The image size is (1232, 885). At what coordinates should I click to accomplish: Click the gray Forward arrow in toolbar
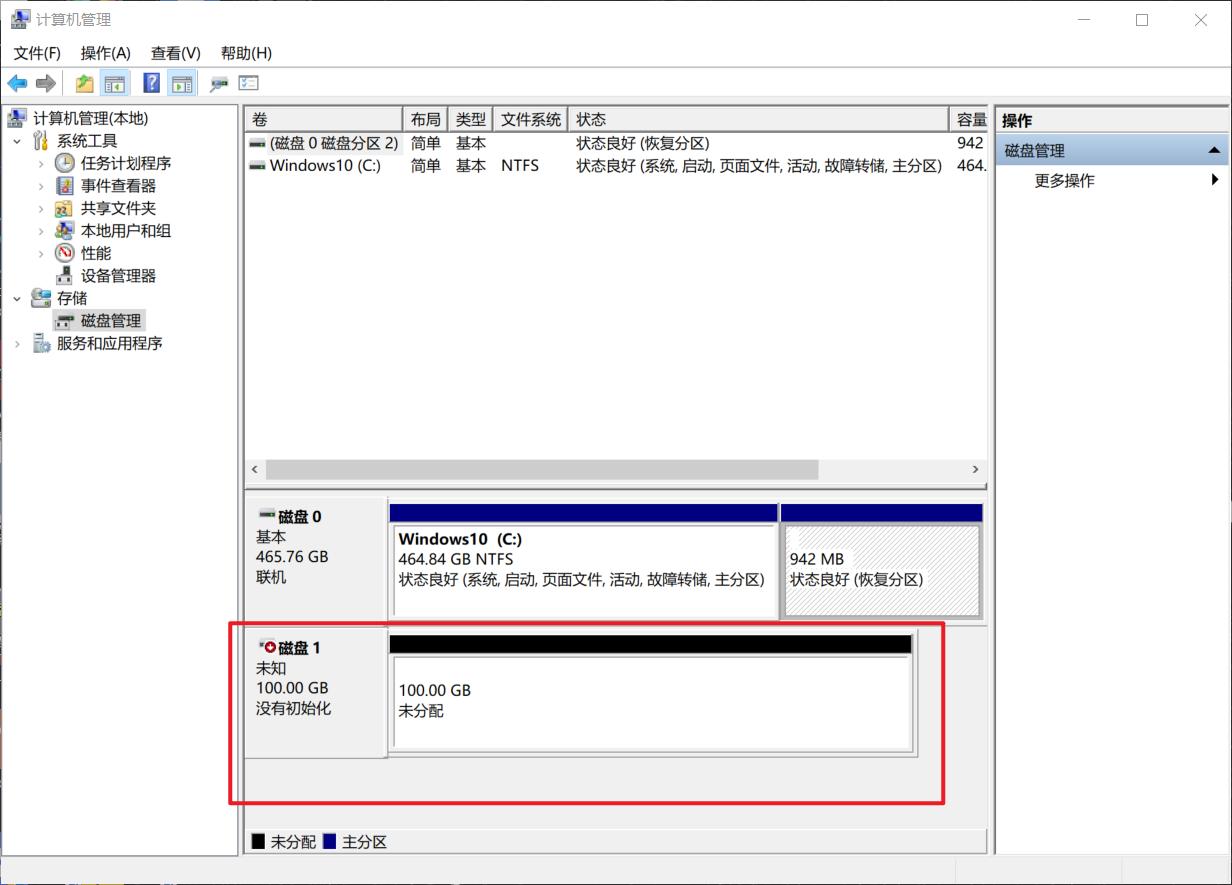point(45,84)
